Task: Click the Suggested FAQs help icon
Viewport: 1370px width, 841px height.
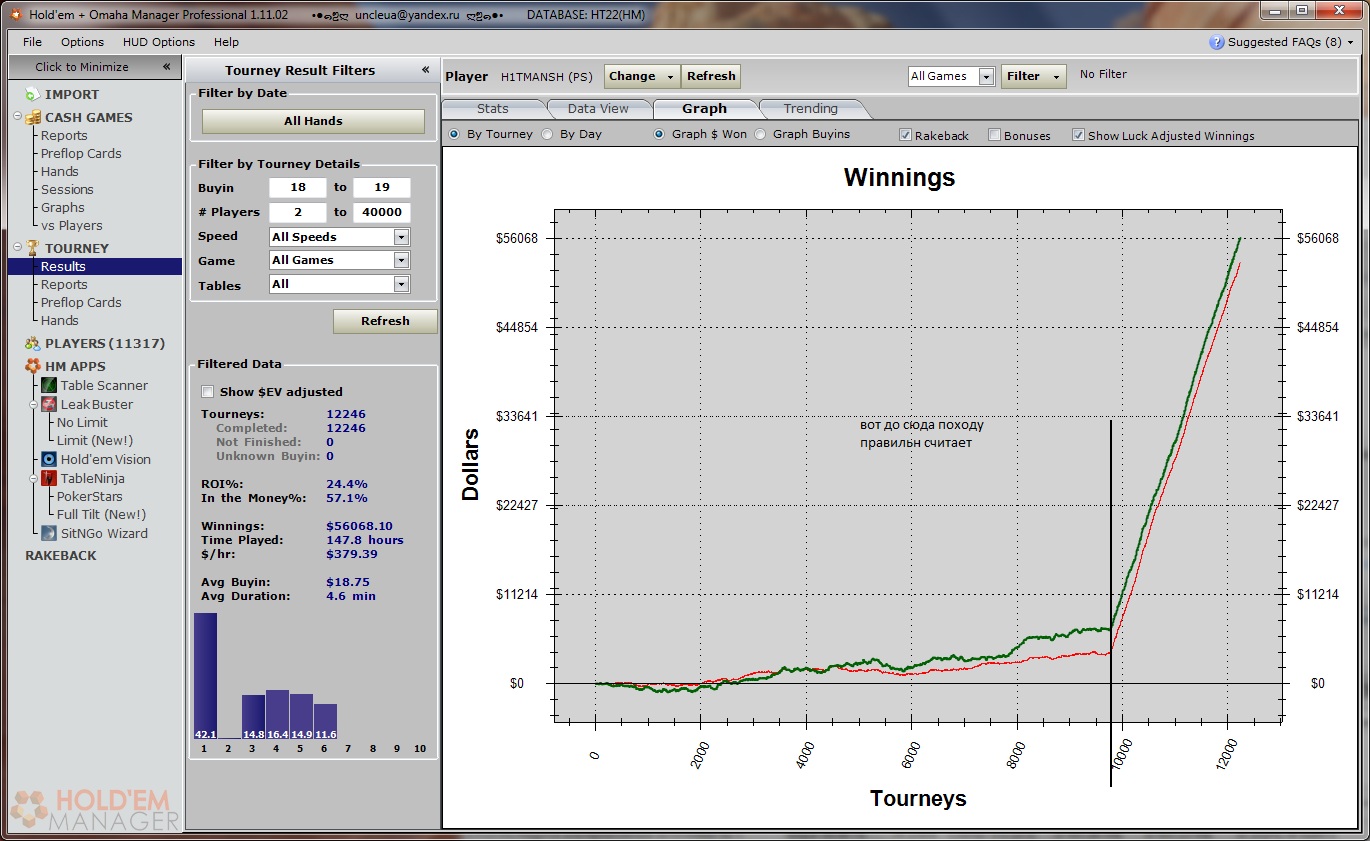Action: click(x=1216, y=42)
